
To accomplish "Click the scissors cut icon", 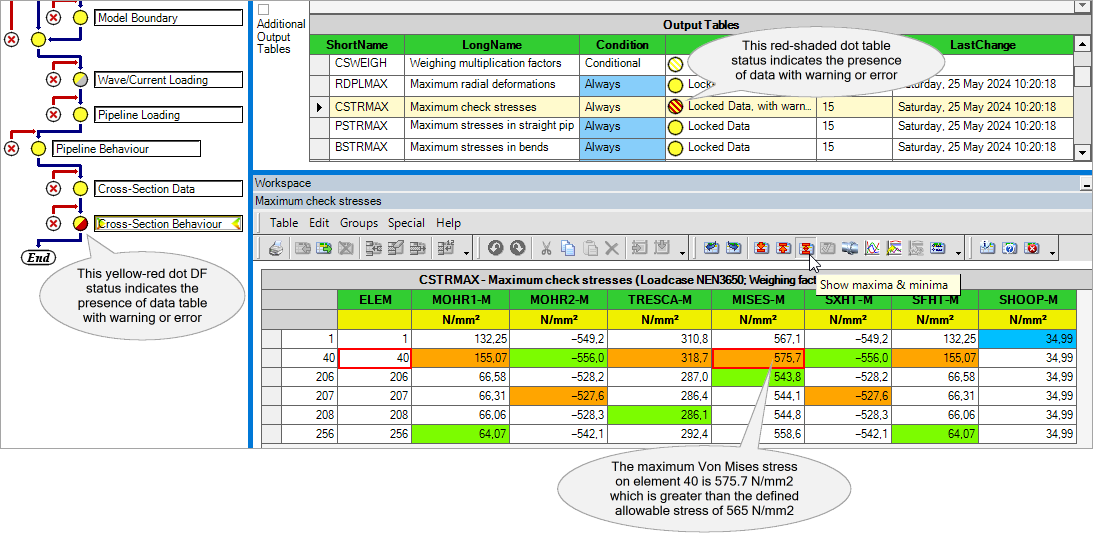I will click(x=547, y=247).
